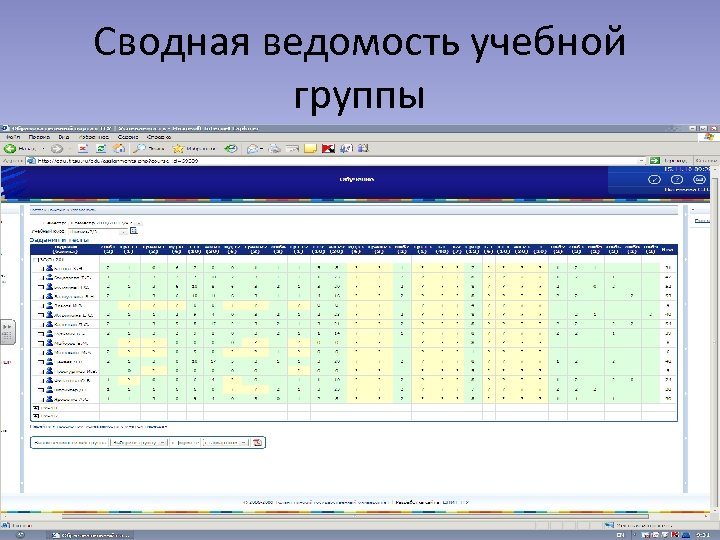Click the green Go arrow beside address bar

click(x=655, y=160)
